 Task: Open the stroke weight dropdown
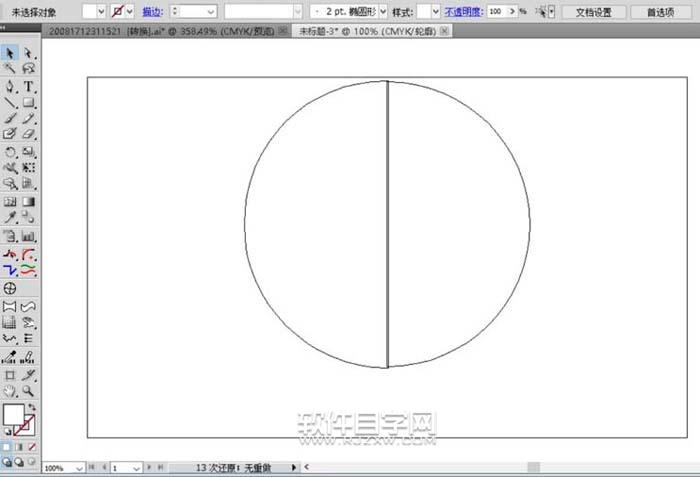click(211, 12)
